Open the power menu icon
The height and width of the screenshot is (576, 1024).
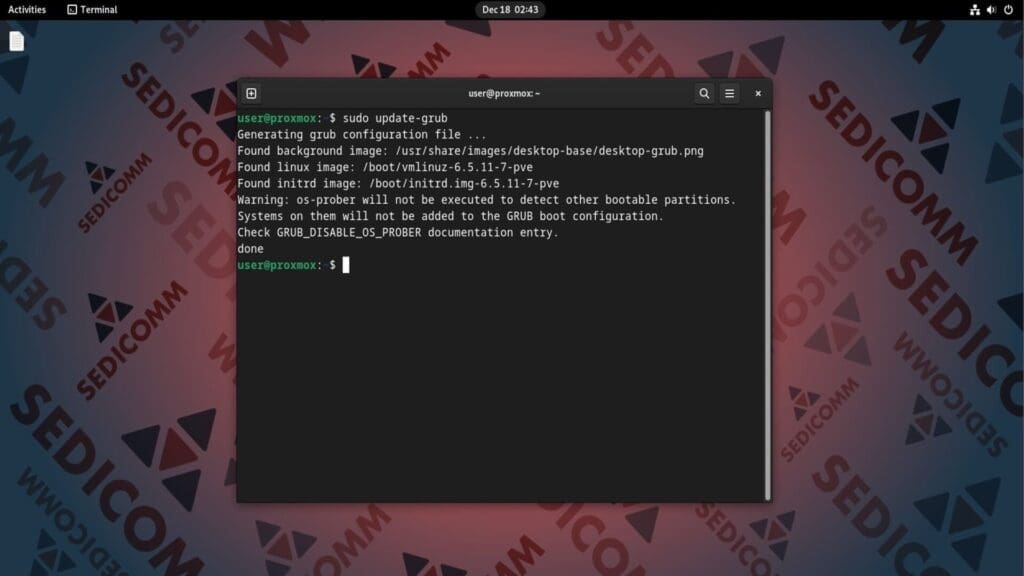[x=1008, y=10]
